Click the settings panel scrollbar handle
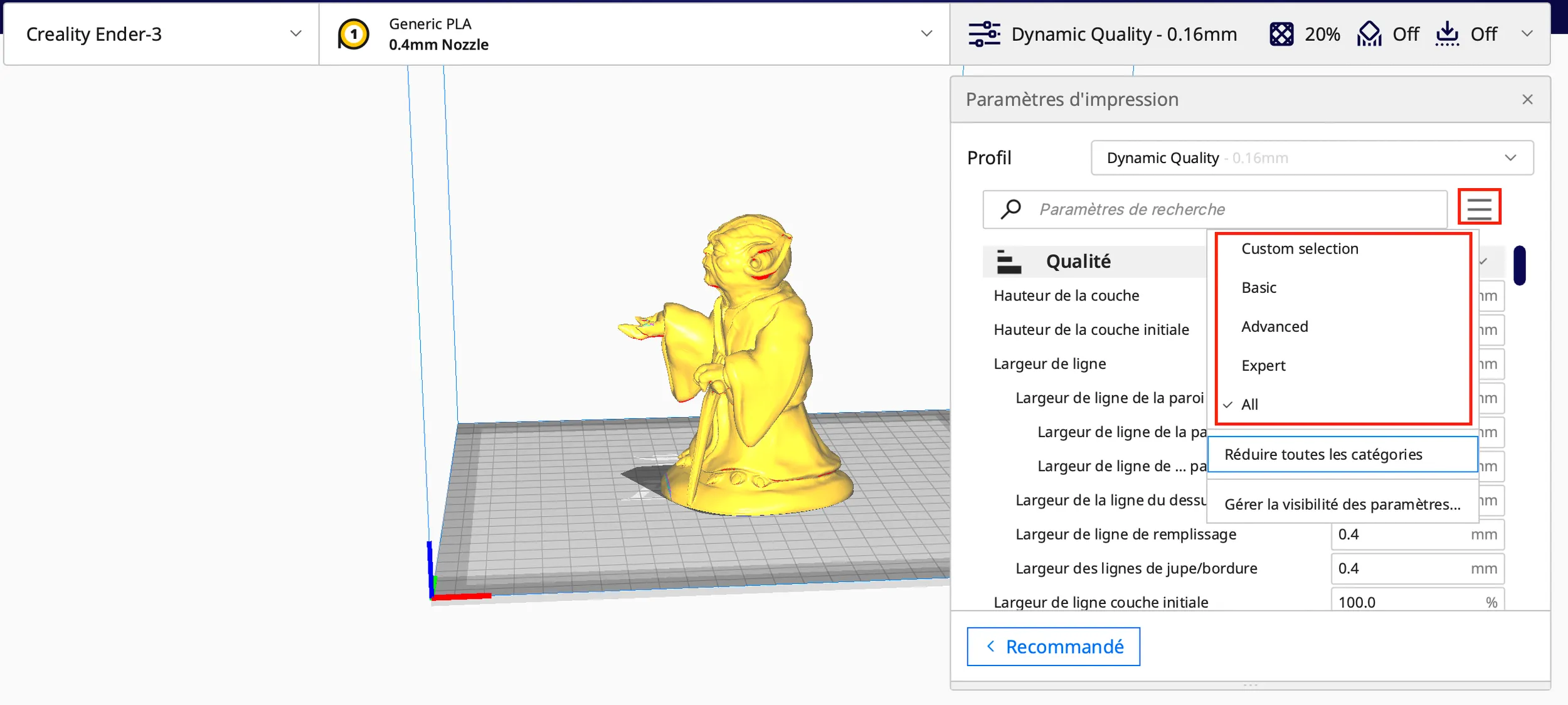This screenshot has height=705, width=1568. pyautogui.click(x=1519, y=265)
